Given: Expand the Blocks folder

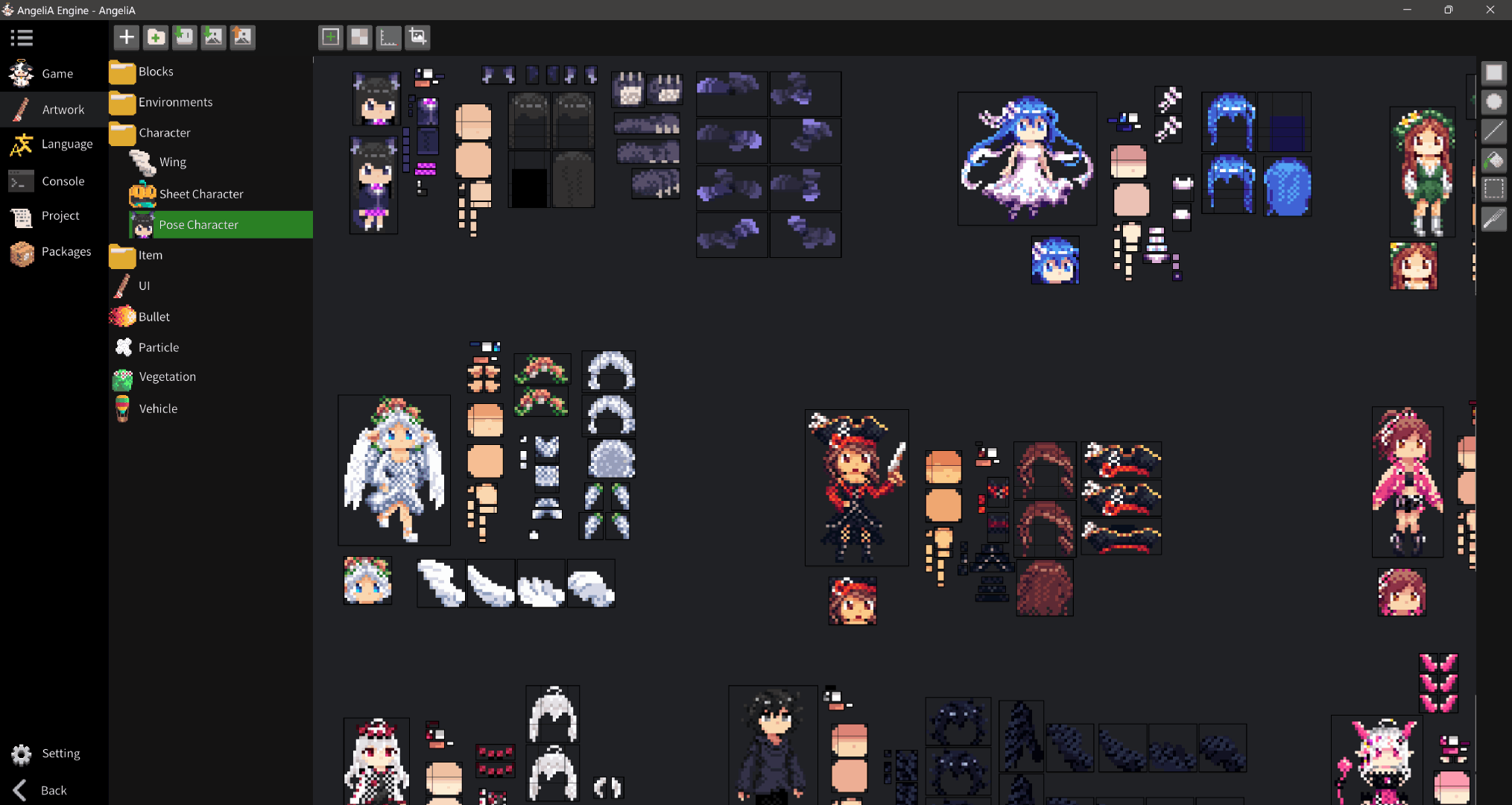Looking at the screenshot, I should pos(156,72).
